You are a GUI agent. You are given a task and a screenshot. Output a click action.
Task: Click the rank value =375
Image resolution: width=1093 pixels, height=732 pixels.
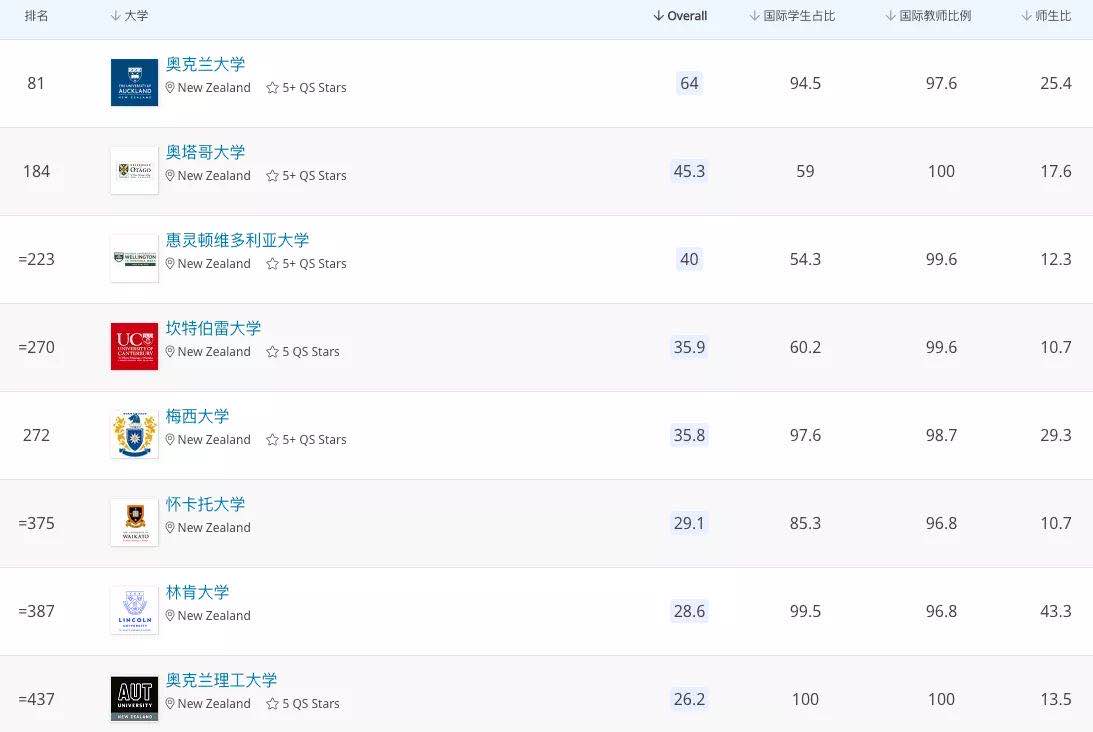tap(36, 523)
